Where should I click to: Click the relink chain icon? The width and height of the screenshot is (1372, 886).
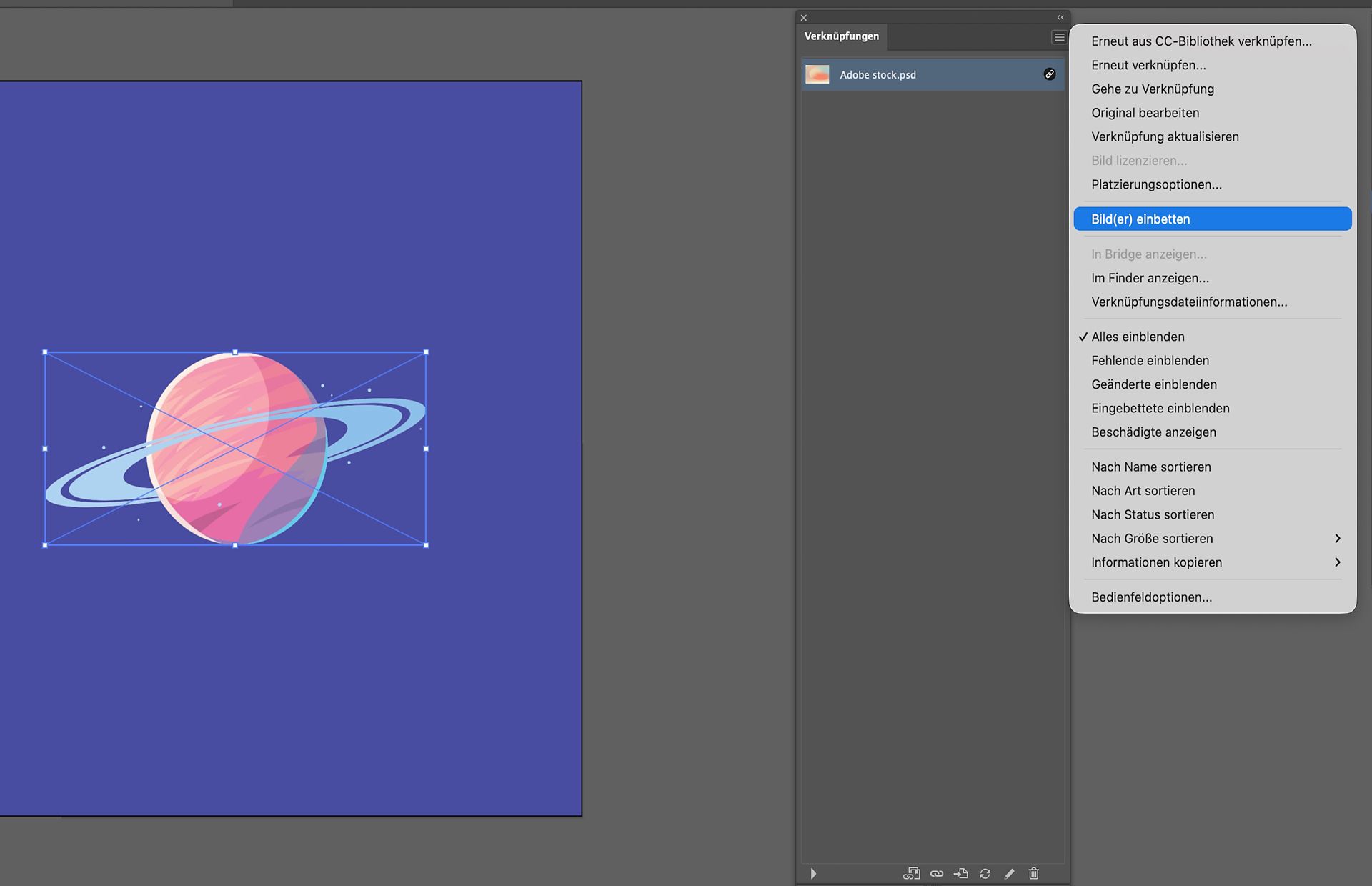click(x=936, y=873)
